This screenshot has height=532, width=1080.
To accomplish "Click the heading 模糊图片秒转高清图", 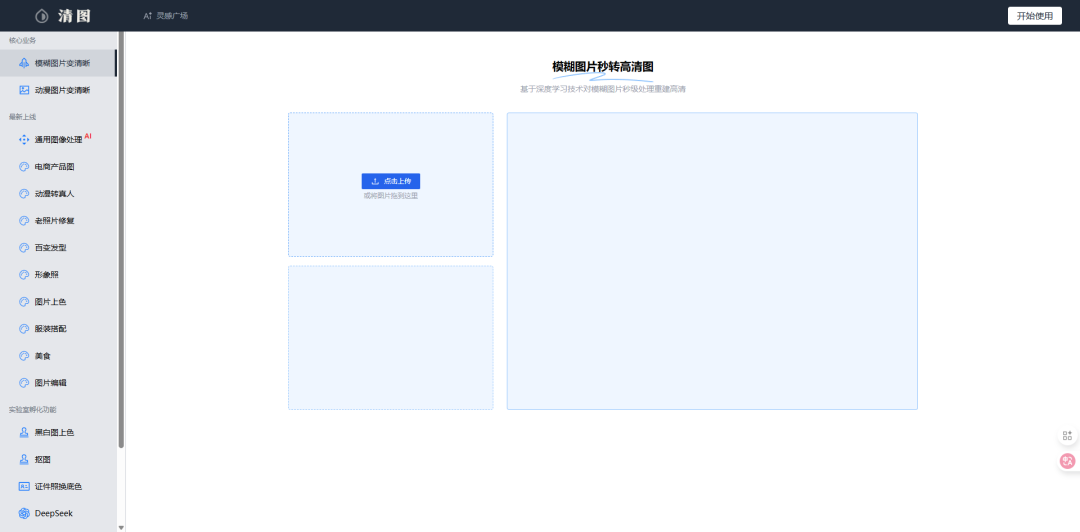I will pyautogui.click(x=603, y=67).
